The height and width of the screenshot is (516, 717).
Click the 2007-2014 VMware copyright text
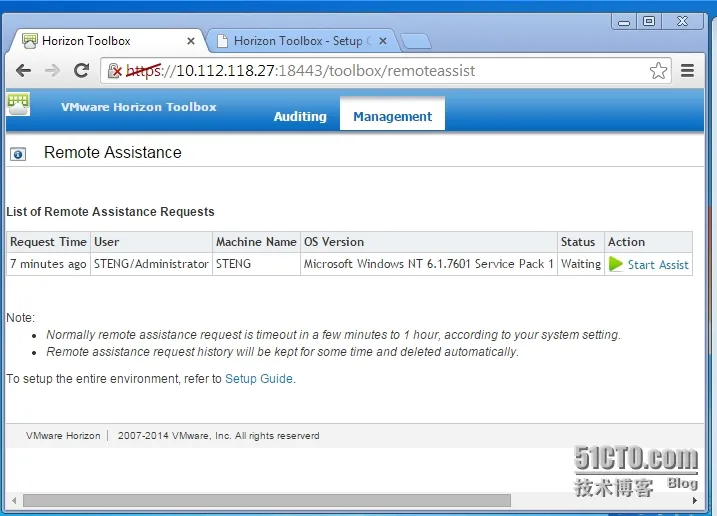219,435
